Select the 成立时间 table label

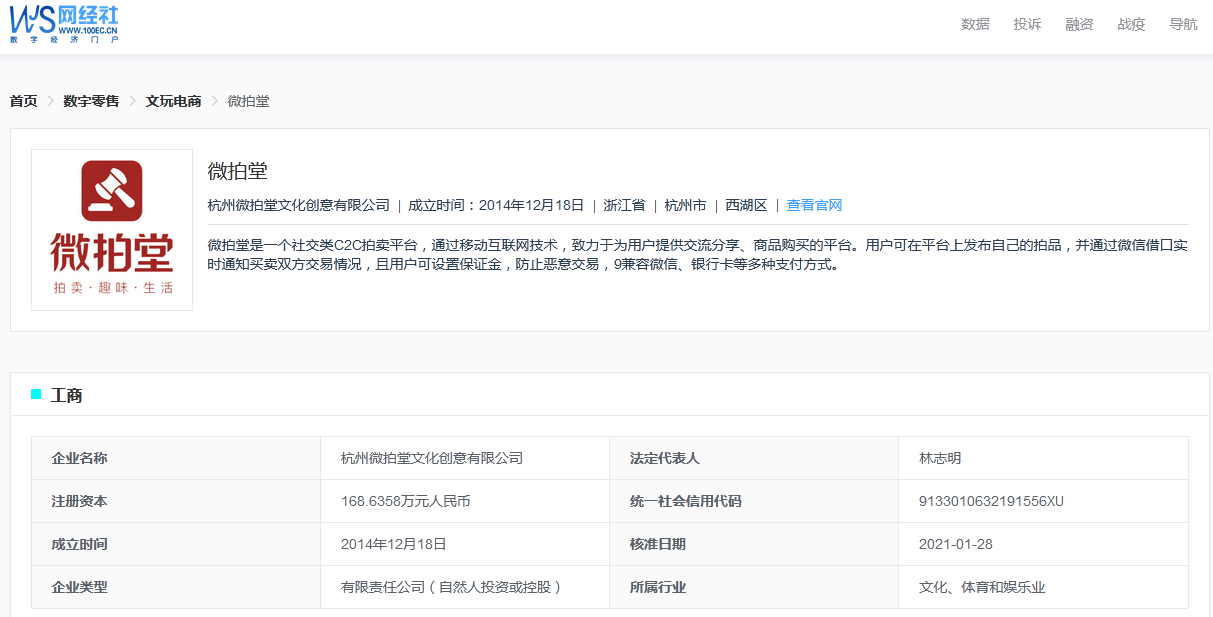tap(80, 544)
